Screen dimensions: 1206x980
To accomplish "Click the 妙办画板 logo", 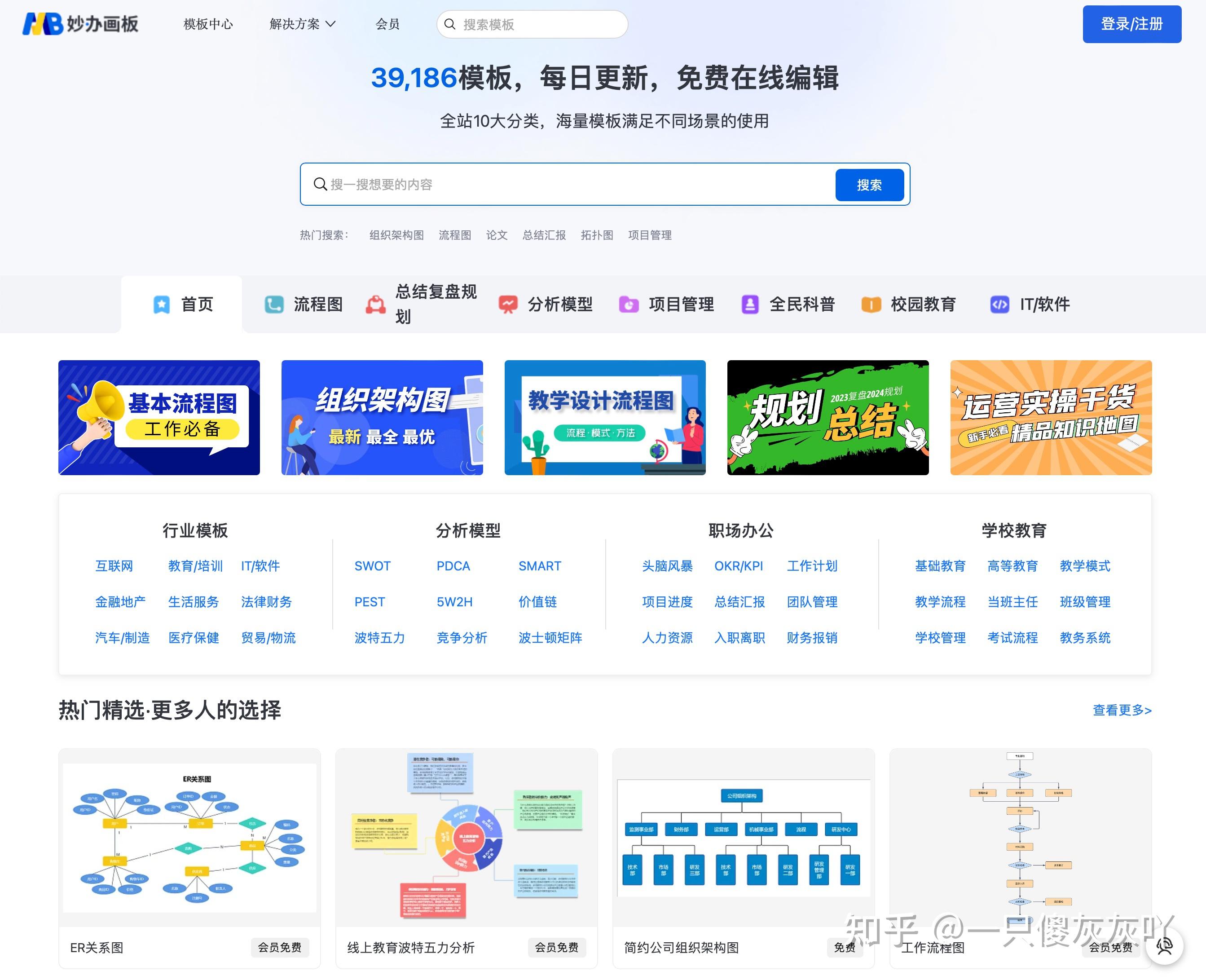I will [80, 24].
